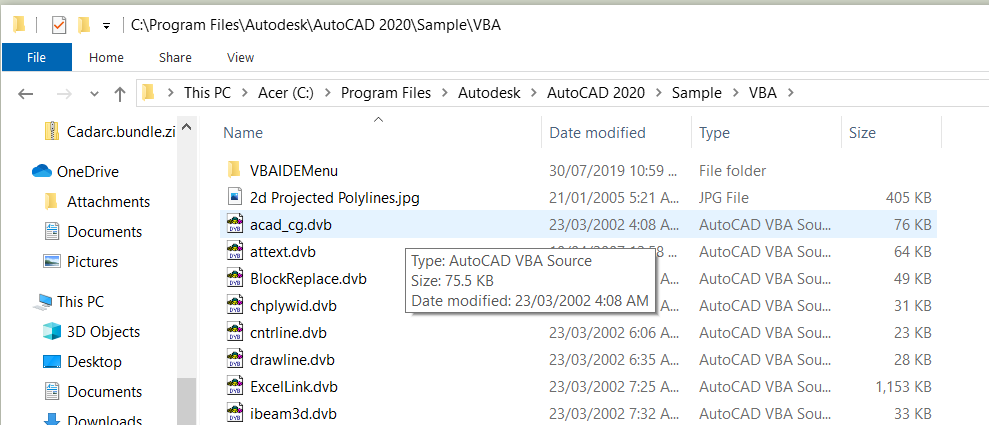
Task: Open the File tab
Action: point(37,57)
